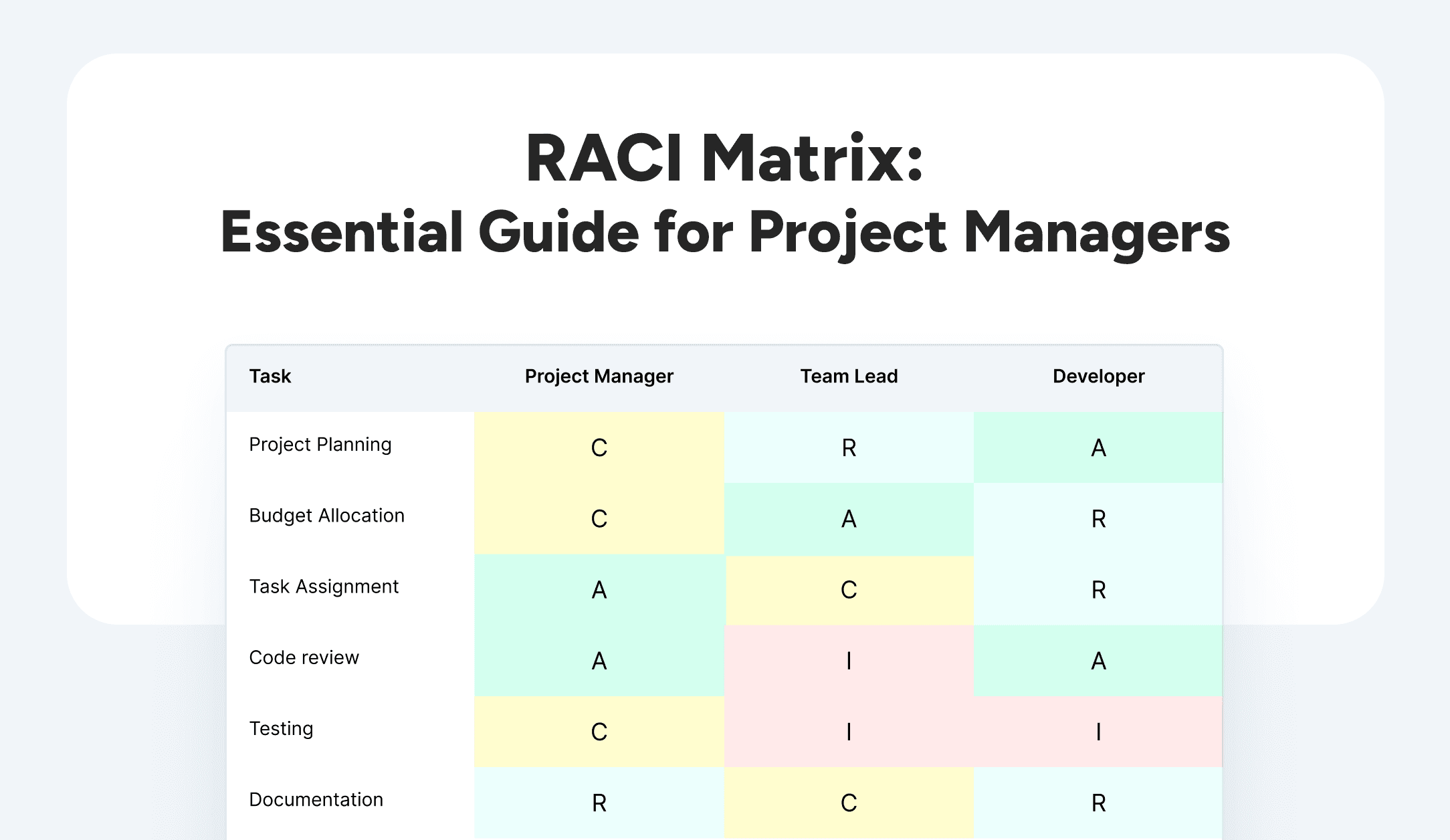Select Team Lead cell for Task Assignment
The height and width of the screenshot is (840, 1450).
click(x=849, y=590)
